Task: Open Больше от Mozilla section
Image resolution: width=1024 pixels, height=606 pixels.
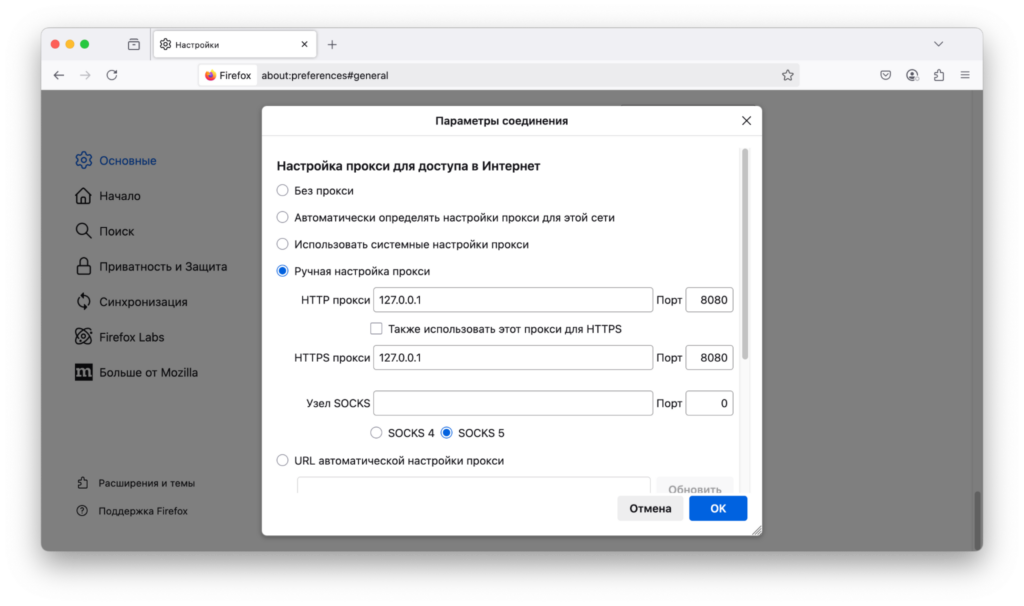Action: [x=150, y=372]
